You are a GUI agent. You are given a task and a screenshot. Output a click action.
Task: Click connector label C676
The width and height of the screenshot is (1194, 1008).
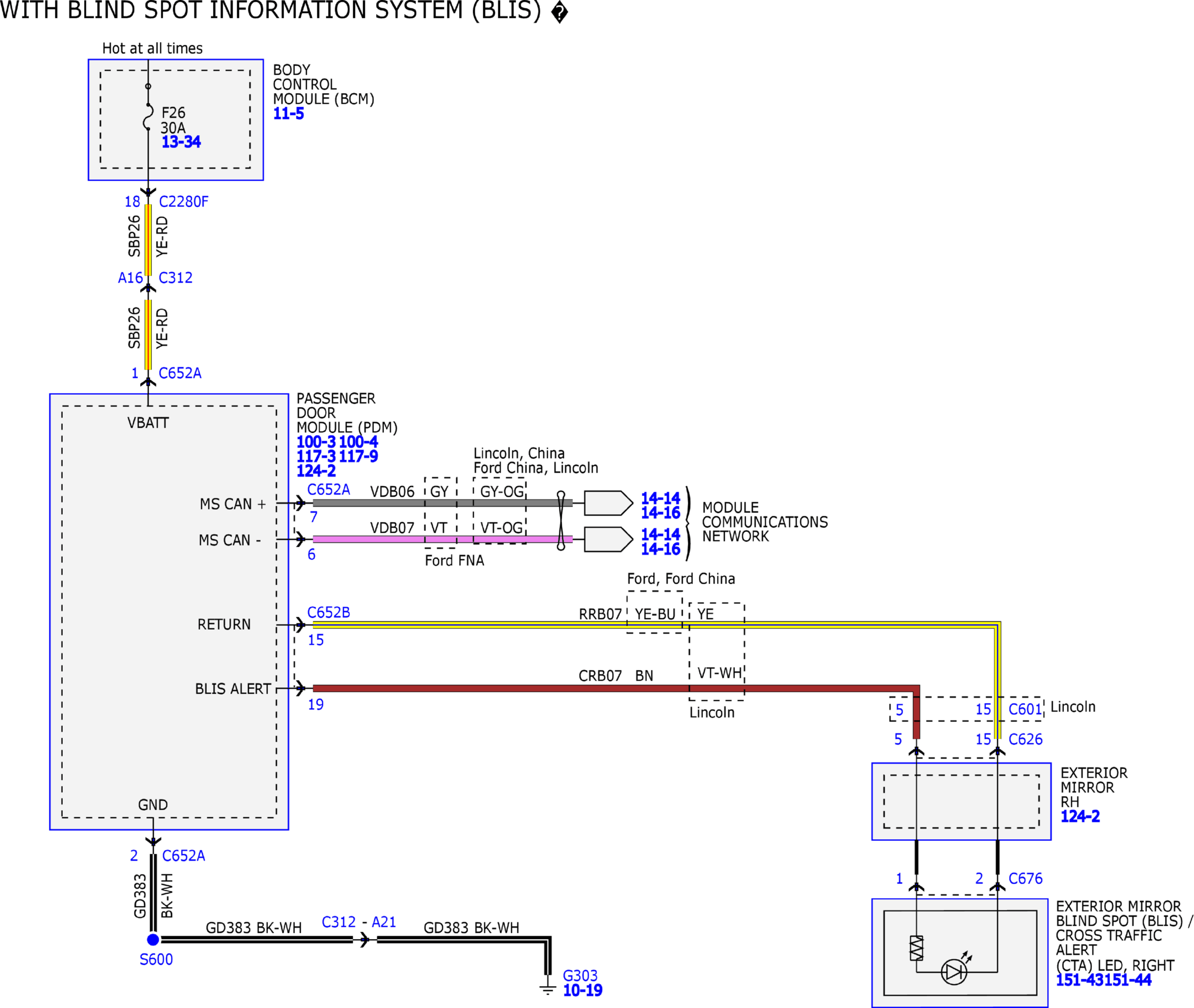1025,878
